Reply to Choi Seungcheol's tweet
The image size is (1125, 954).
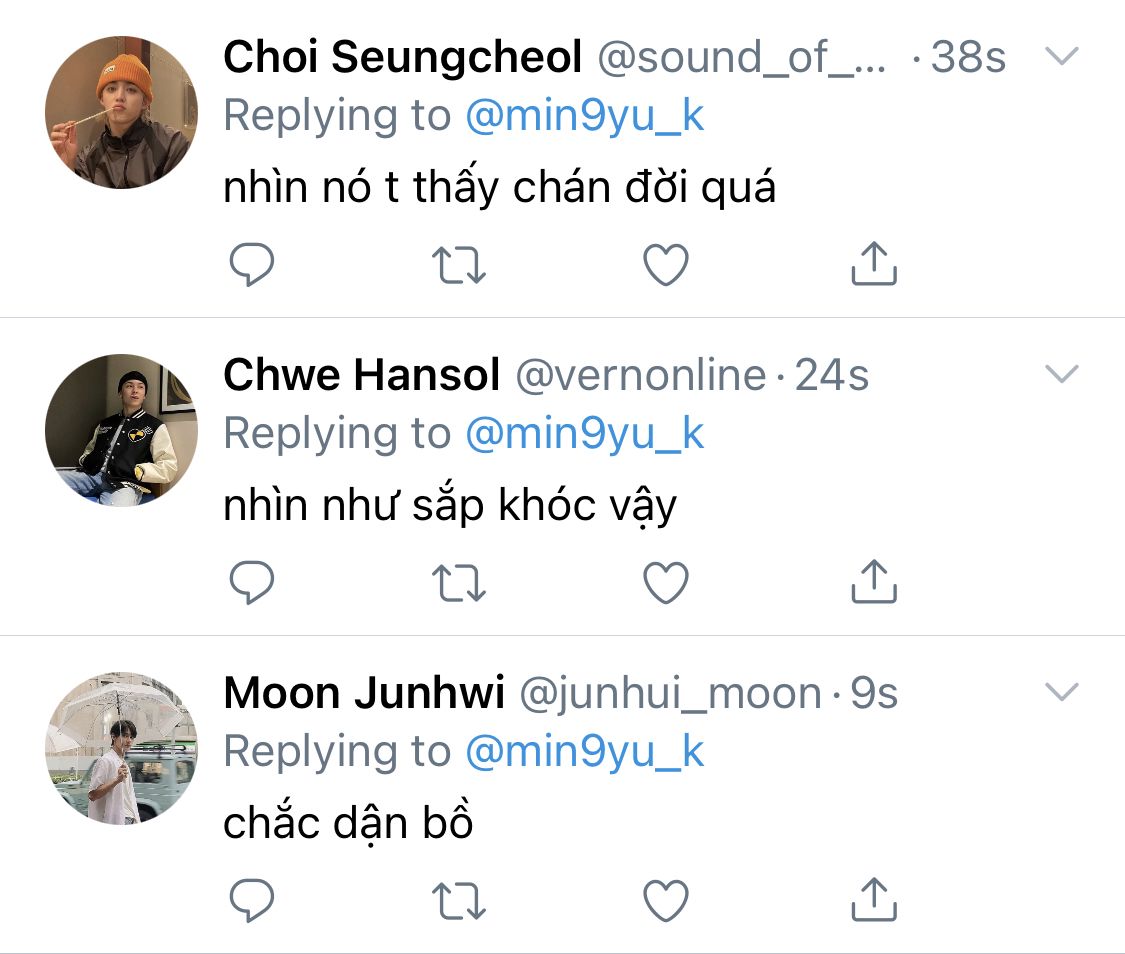click(x=252, y=265)
